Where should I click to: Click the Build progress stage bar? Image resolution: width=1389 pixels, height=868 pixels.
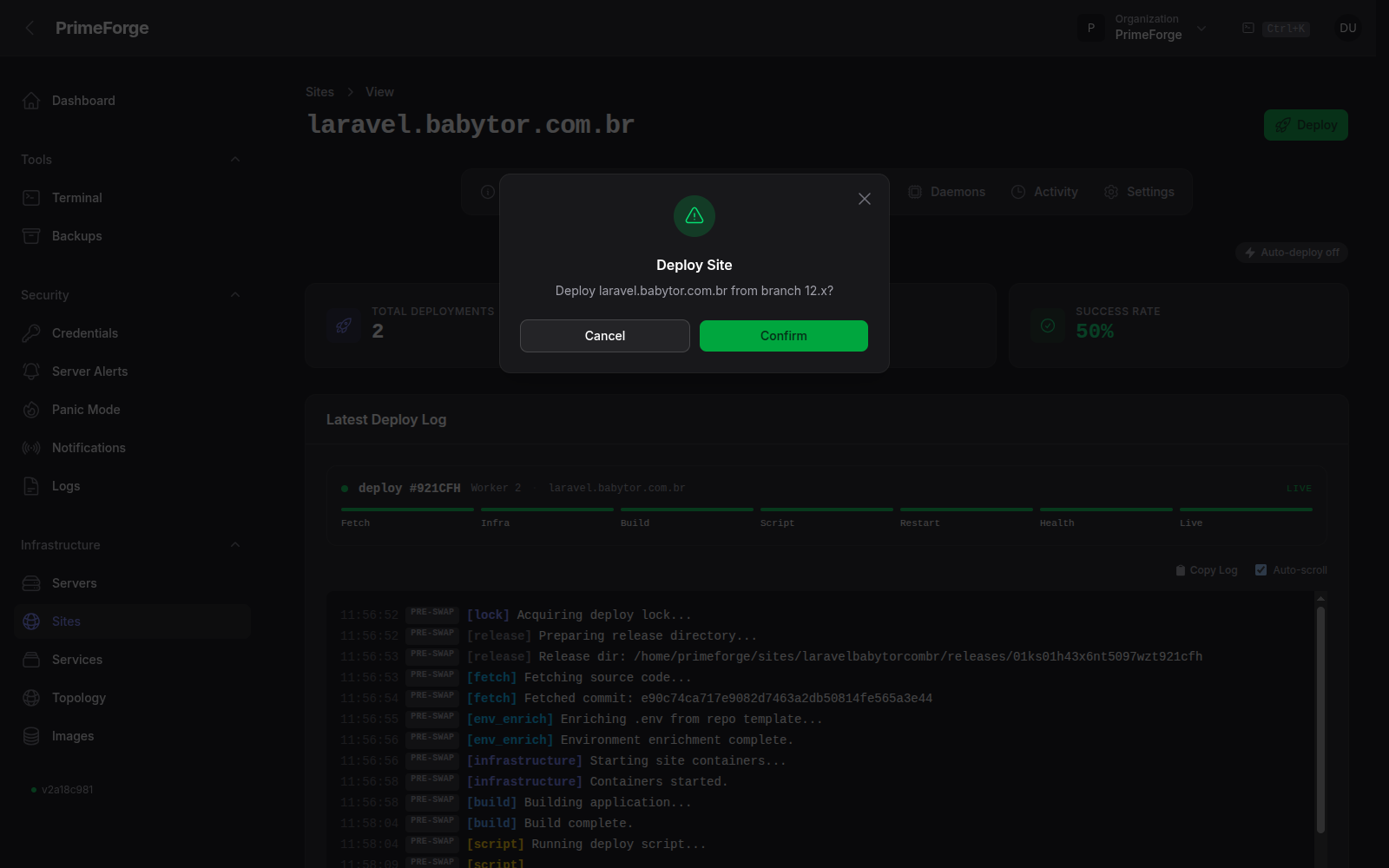(x=687, y=510)
